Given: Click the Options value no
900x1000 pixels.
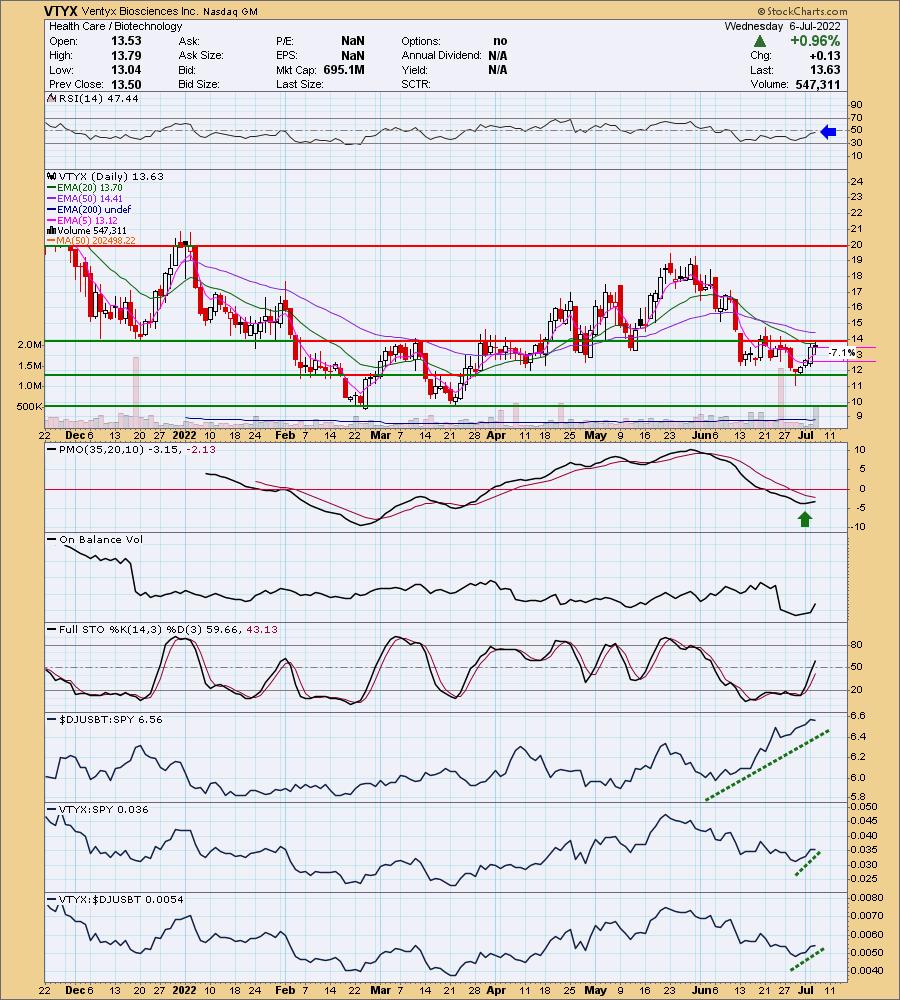Looking at the screenshot, I should [500, 41].
